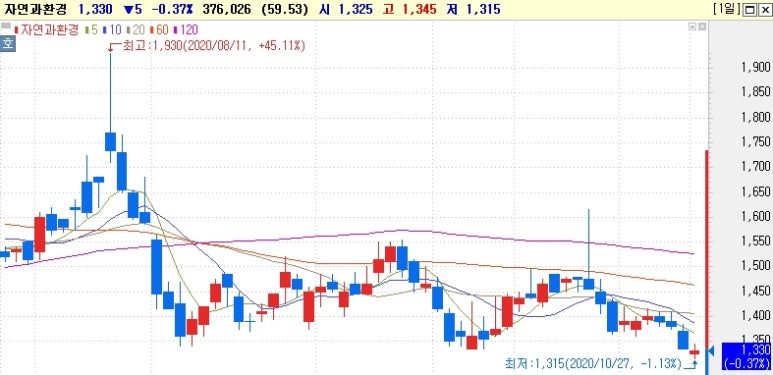Viewport: 773px width, 375px height.
Task: Click the peak candlestick with 1,930 wick
Action: pyautogui.click(x=110, y=141)
